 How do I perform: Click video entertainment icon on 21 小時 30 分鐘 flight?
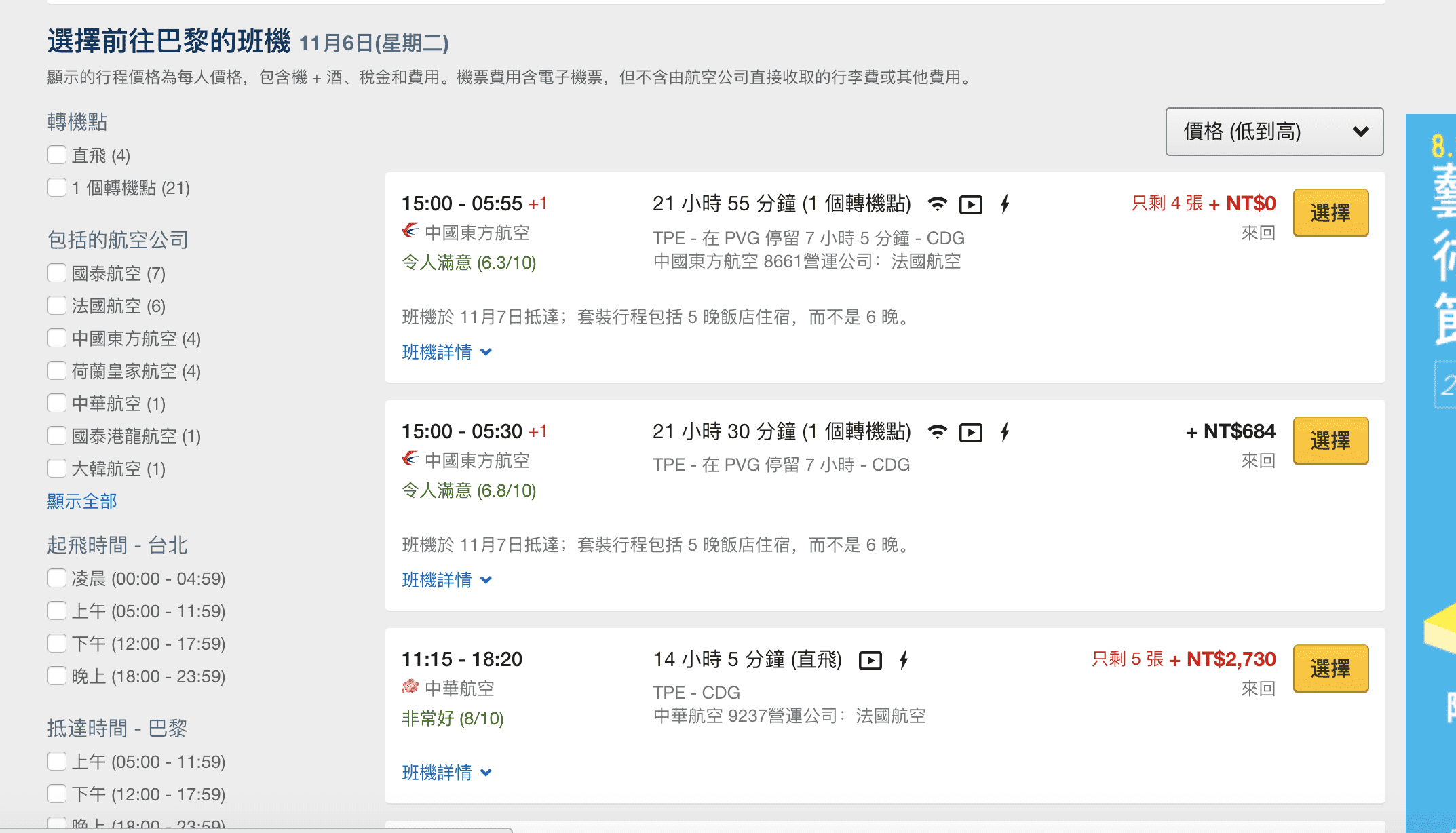tap(971, 432)
